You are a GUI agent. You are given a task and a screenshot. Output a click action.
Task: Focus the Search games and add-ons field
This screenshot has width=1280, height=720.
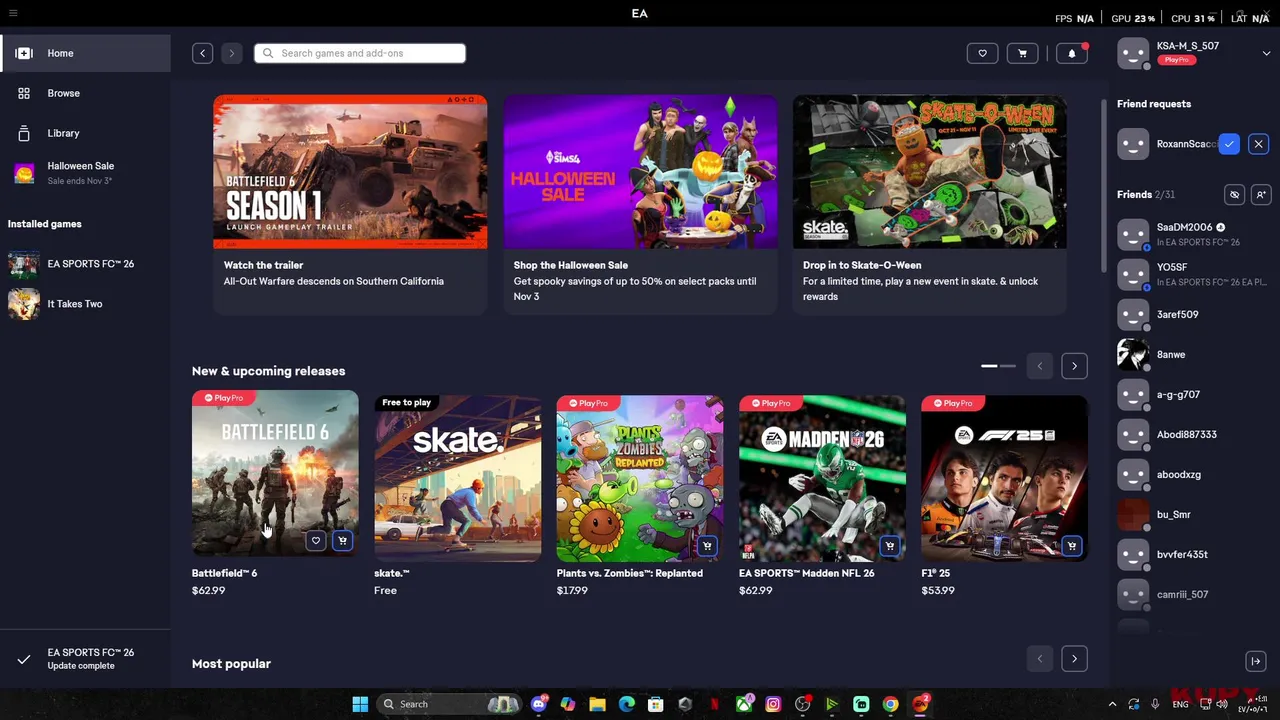click(x=360, y=53)
